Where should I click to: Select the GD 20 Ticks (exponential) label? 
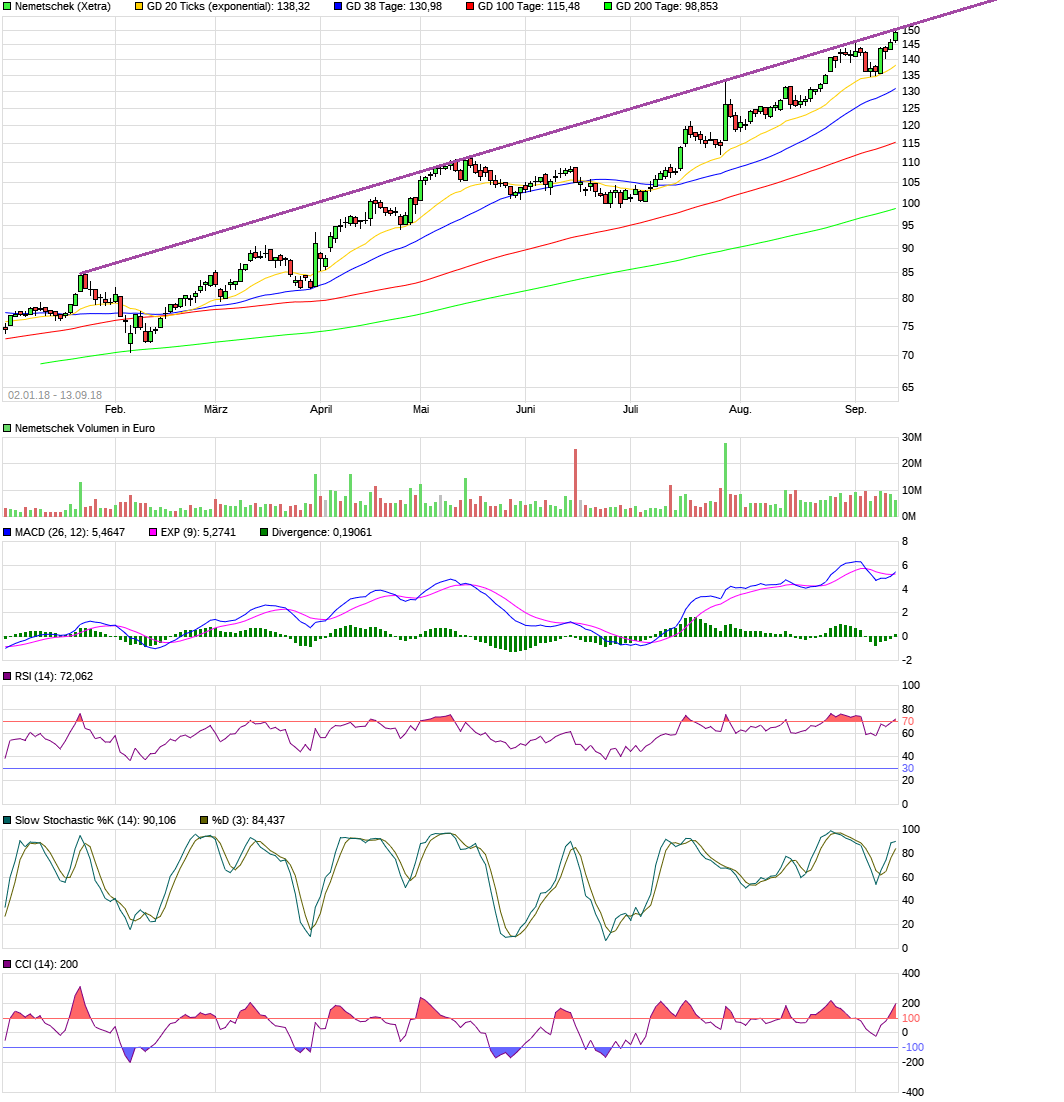tap(228, 6)
